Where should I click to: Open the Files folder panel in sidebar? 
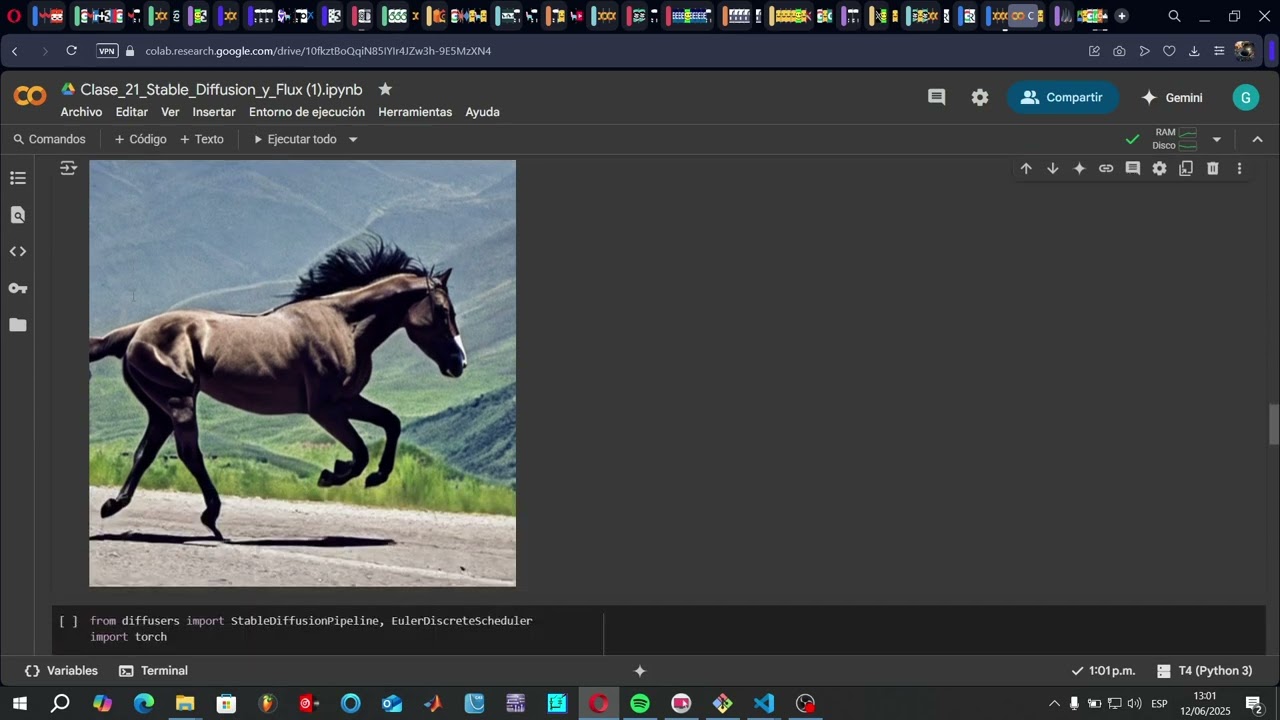(18, 325)
